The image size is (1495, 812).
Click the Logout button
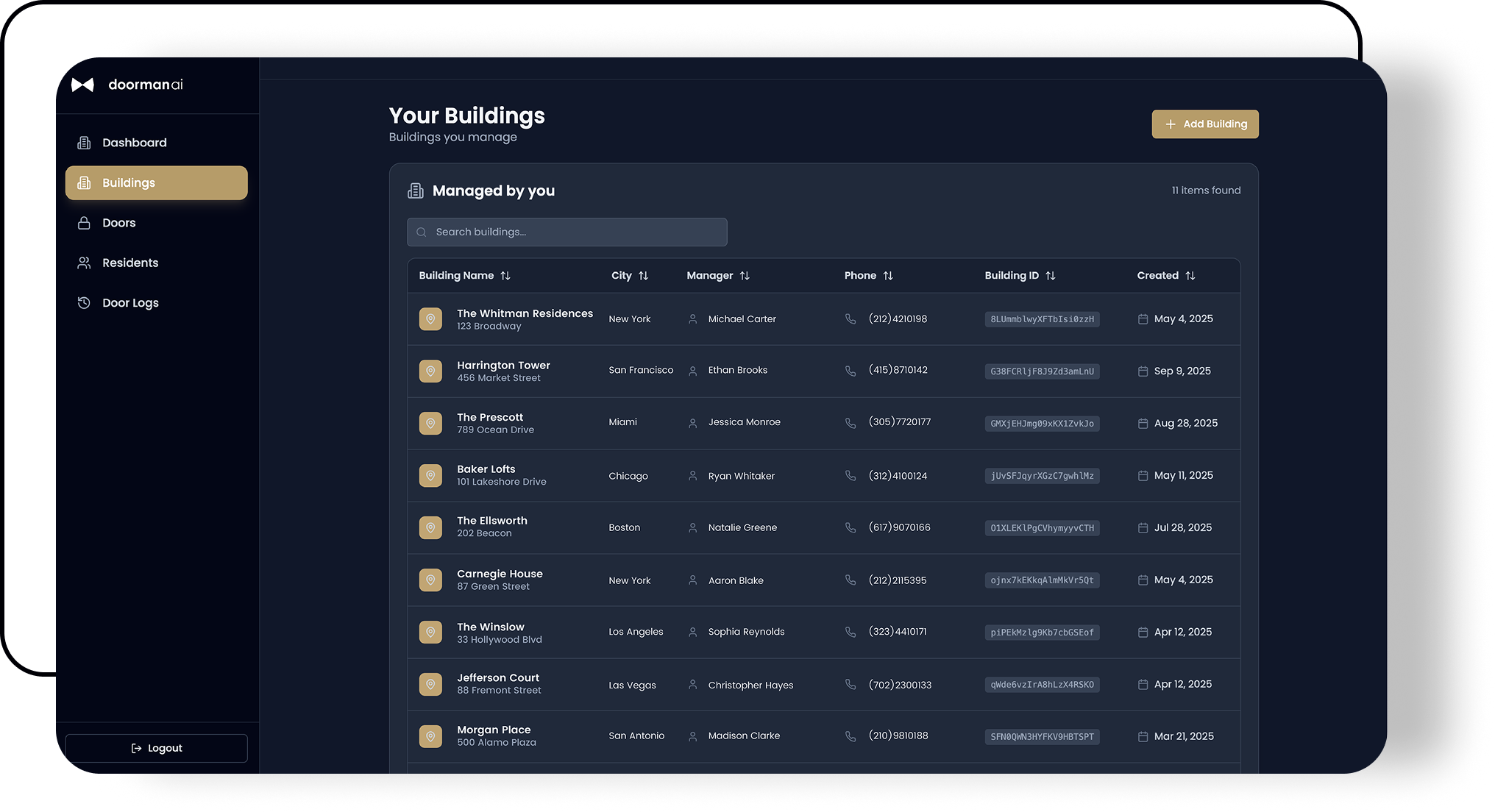pos(157,748)
